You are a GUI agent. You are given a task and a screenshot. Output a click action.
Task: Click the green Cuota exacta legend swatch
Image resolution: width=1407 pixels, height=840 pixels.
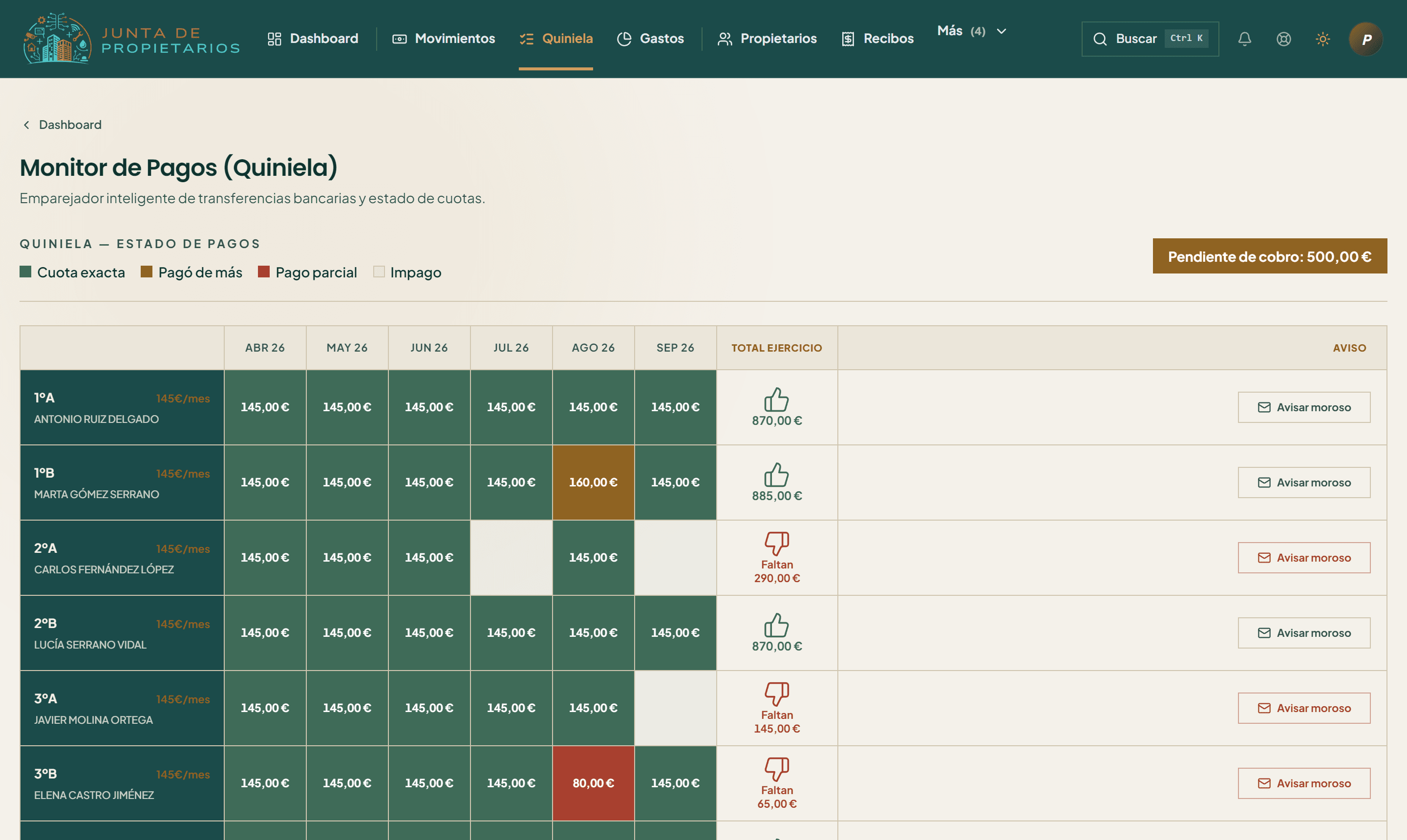(x=25, y=272)
